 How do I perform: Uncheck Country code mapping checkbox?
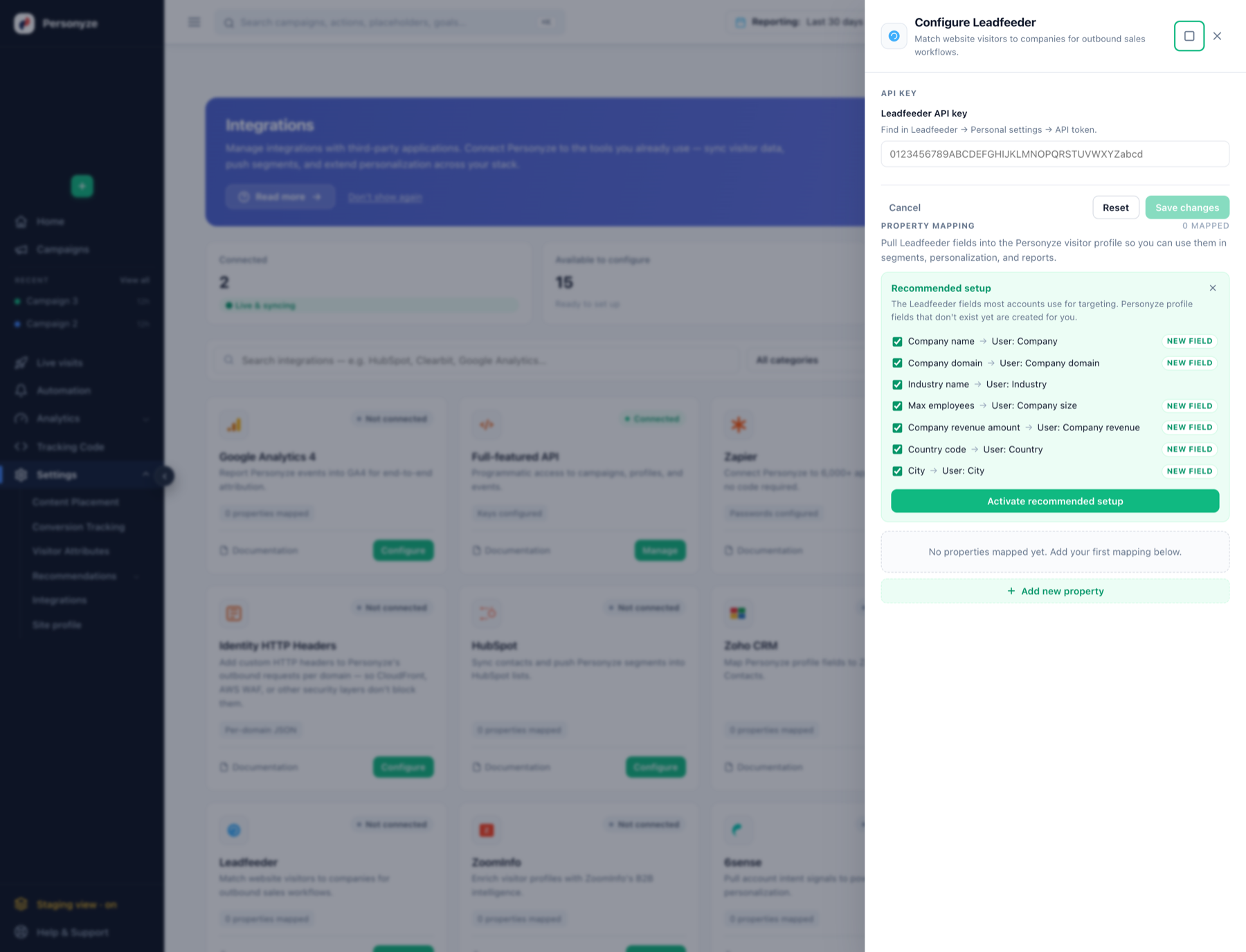[897, 449]
